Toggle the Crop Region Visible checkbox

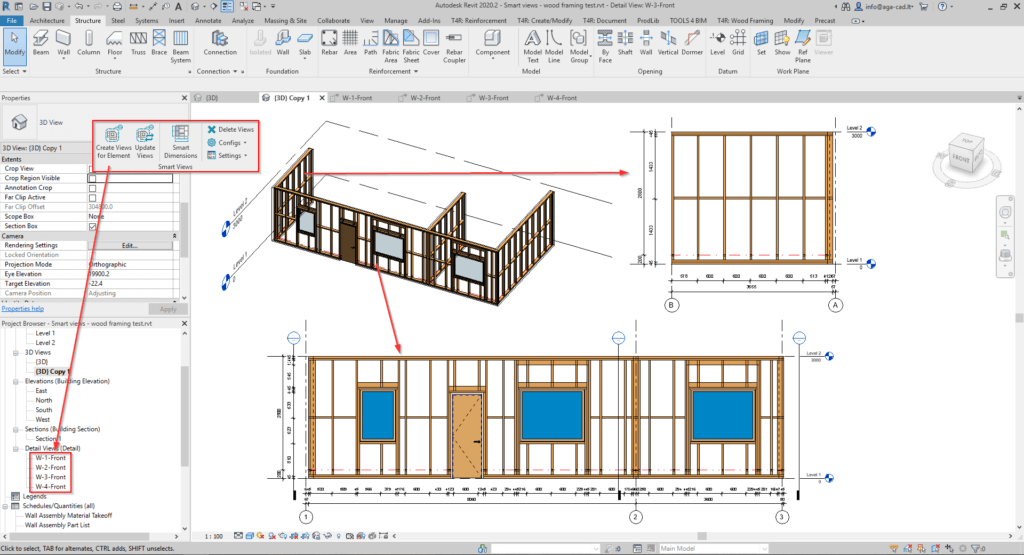pos(93,178)
